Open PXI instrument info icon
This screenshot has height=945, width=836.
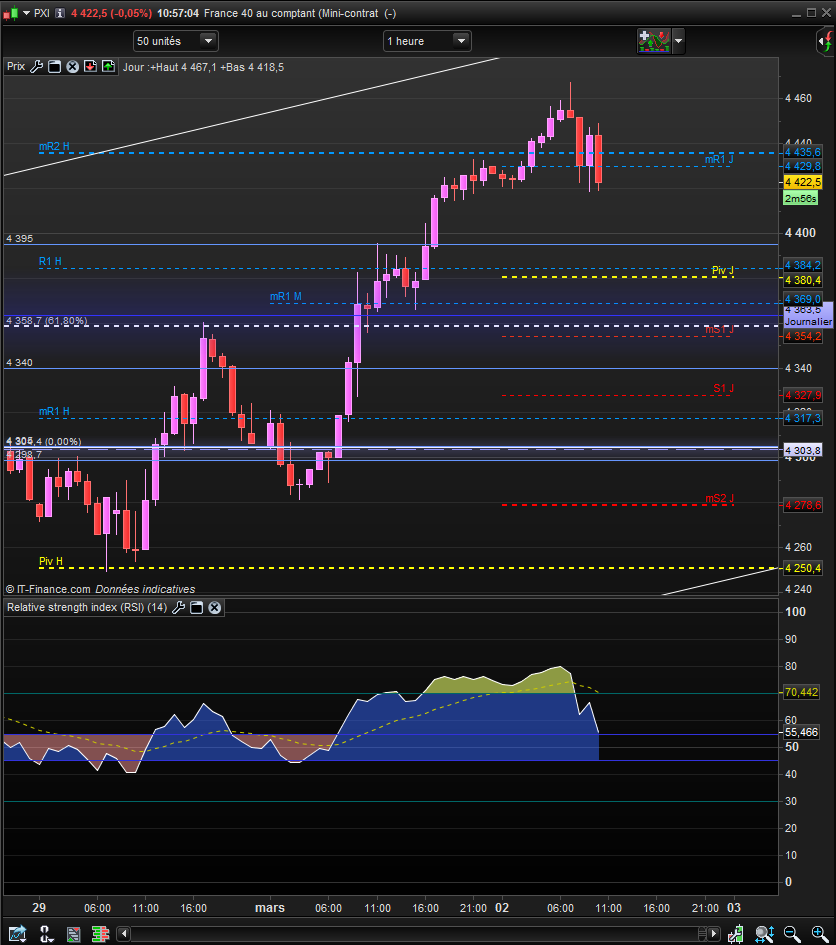coord(60,13)
